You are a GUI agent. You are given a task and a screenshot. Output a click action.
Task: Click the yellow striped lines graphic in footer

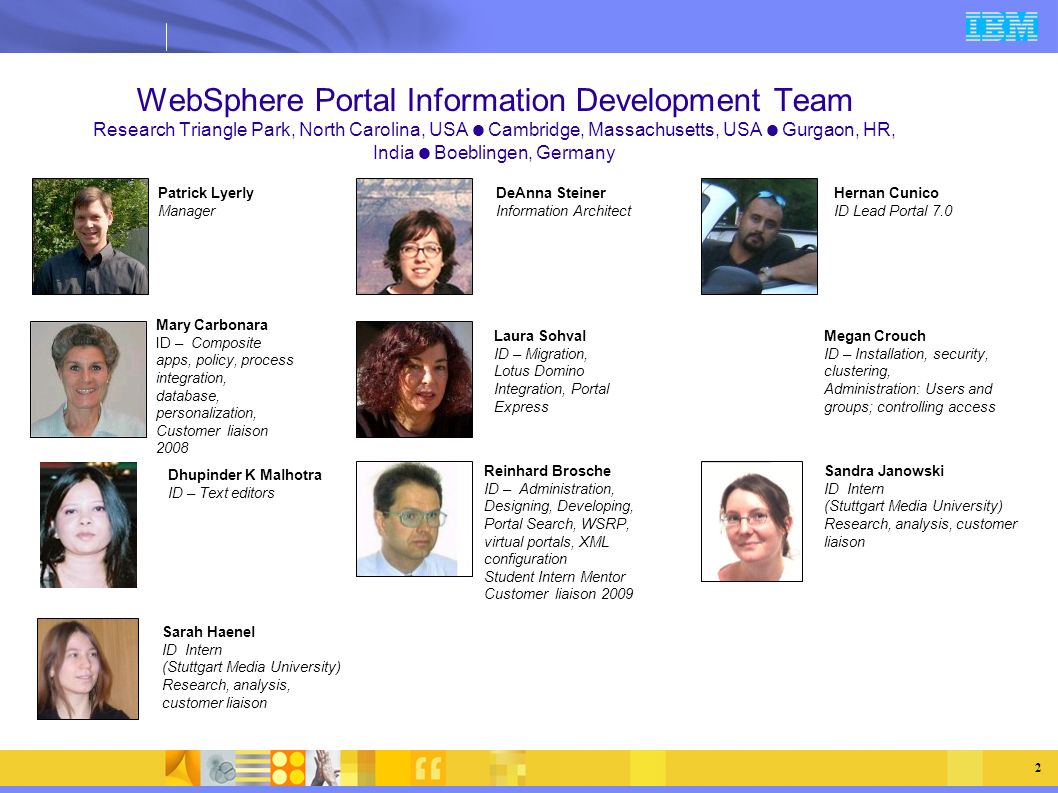pyautogui.click(x=252, y=768)
